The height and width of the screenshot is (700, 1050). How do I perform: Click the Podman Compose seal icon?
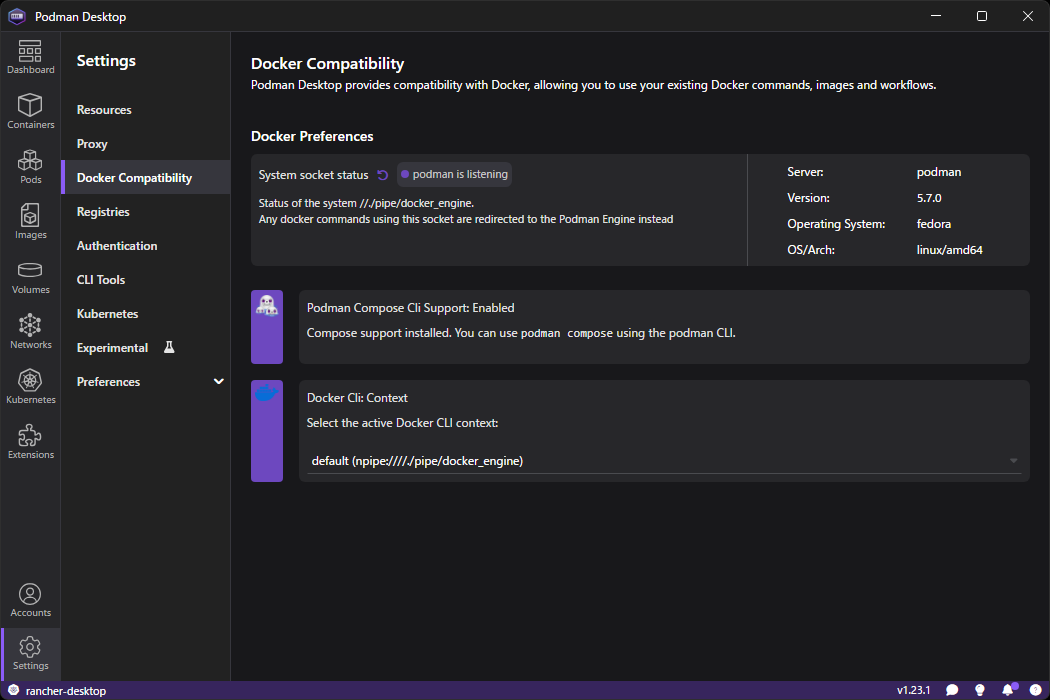(x=267, y=305)
